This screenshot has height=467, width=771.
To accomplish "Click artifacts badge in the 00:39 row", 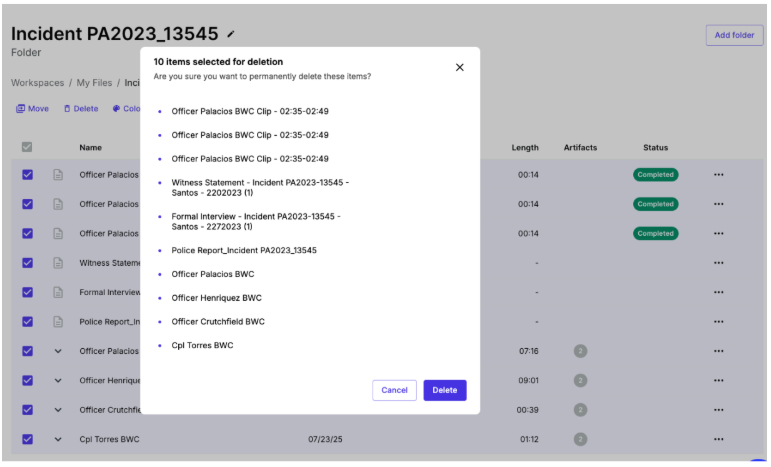I will [580, 410].
